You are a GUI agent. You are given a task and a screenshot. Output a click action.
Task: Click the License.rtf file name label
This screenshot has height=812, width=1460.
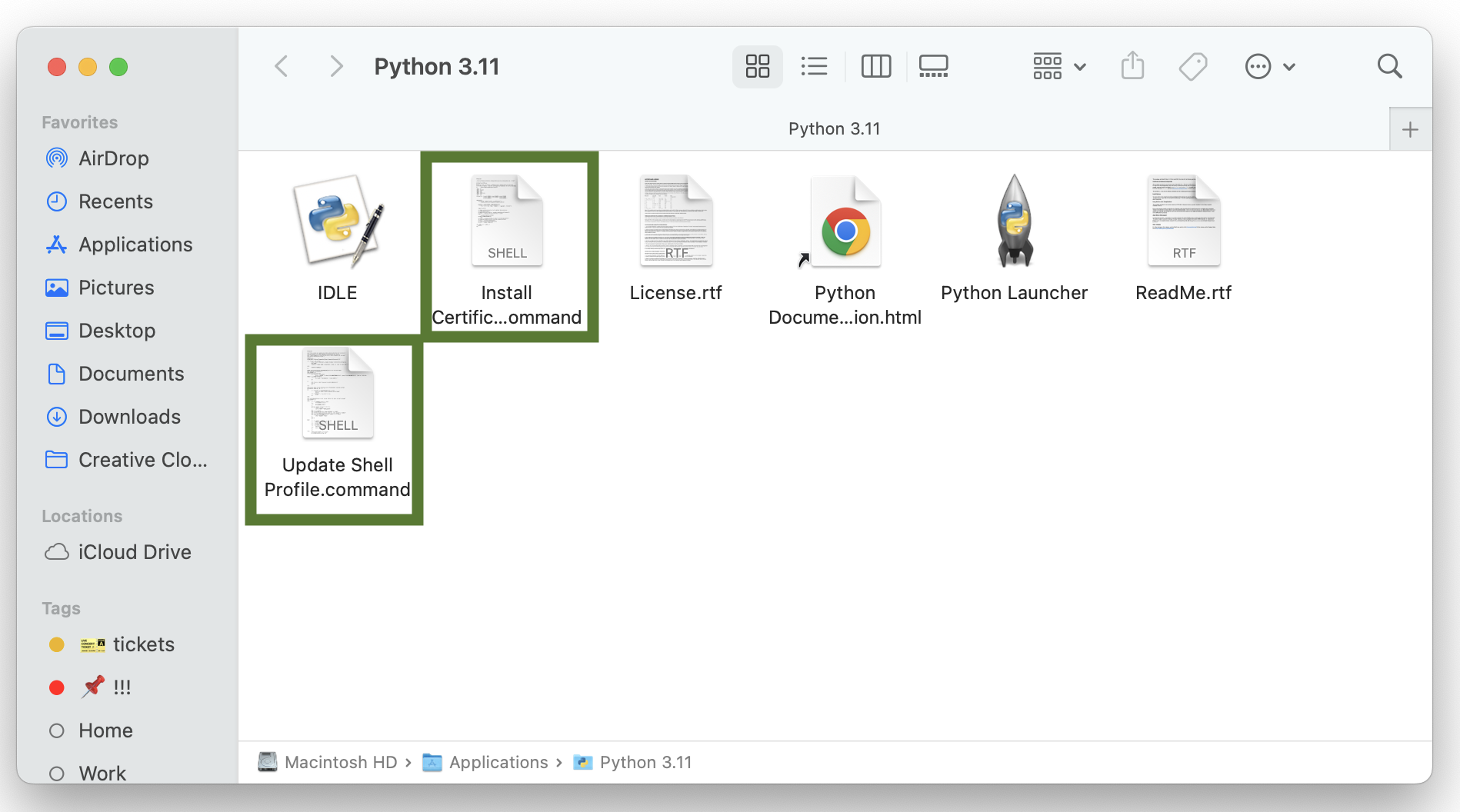[x=676, y=293]
